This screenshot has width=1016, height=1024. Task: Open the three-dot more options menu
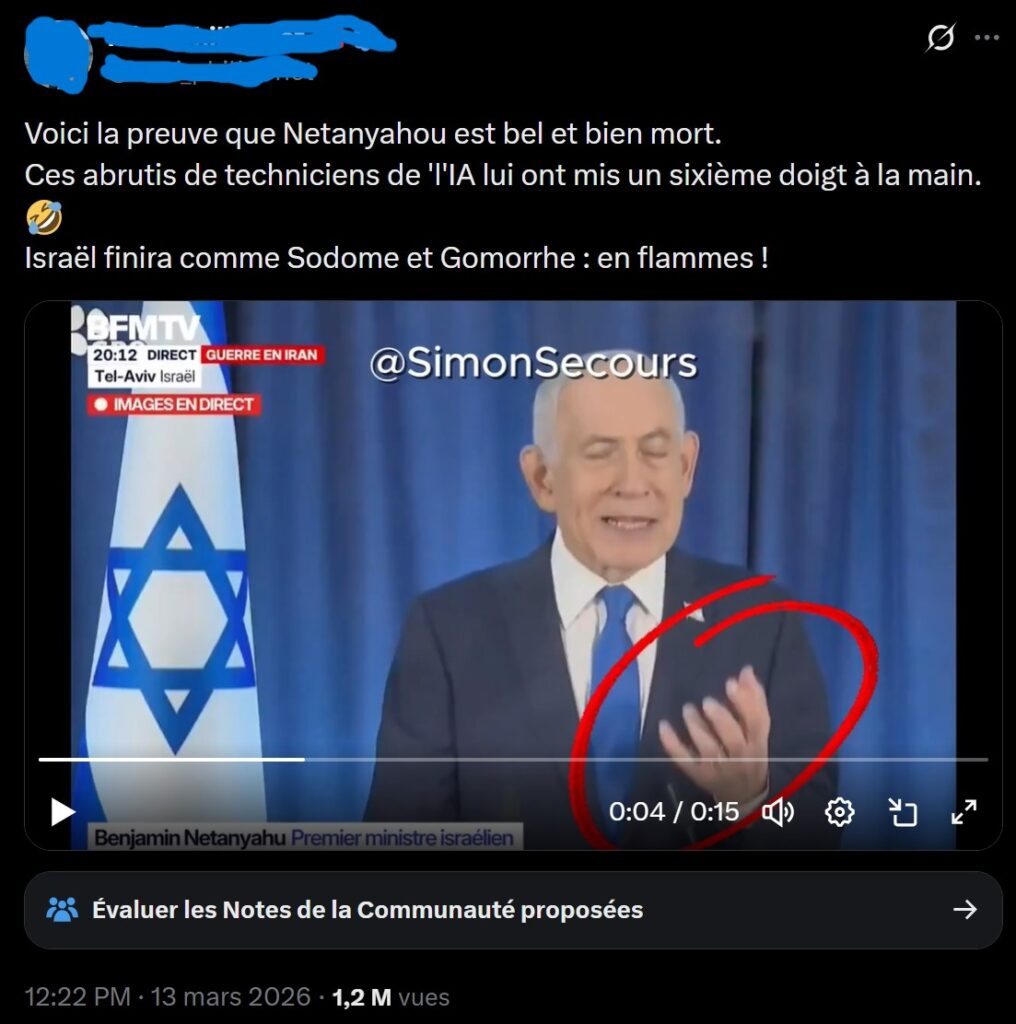pos(987,38)
